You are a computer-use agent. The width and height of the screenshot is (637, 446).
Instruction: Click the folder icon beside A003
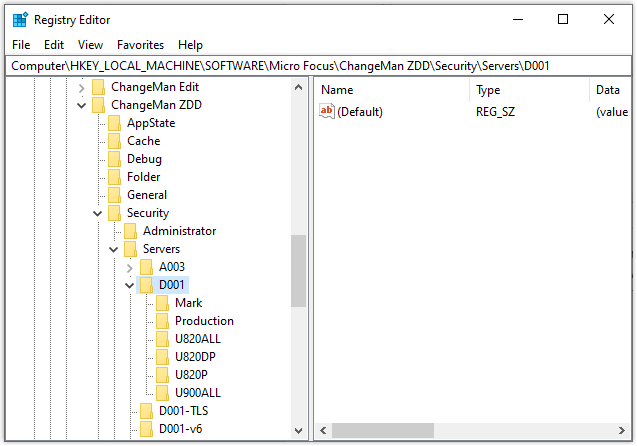pos(146,267)
